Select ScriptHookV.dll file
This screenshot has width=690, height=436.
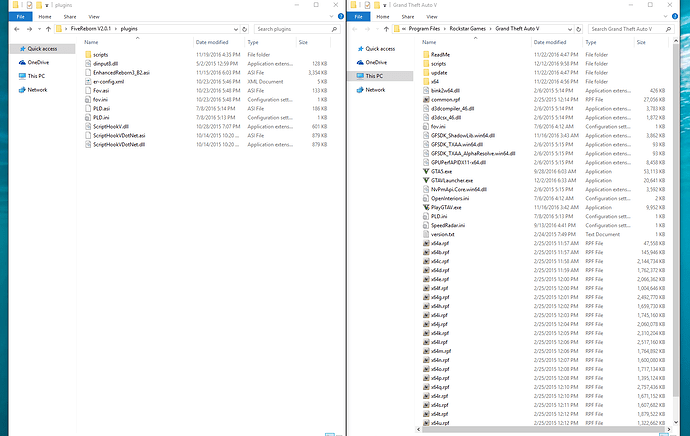pos(110,127)
